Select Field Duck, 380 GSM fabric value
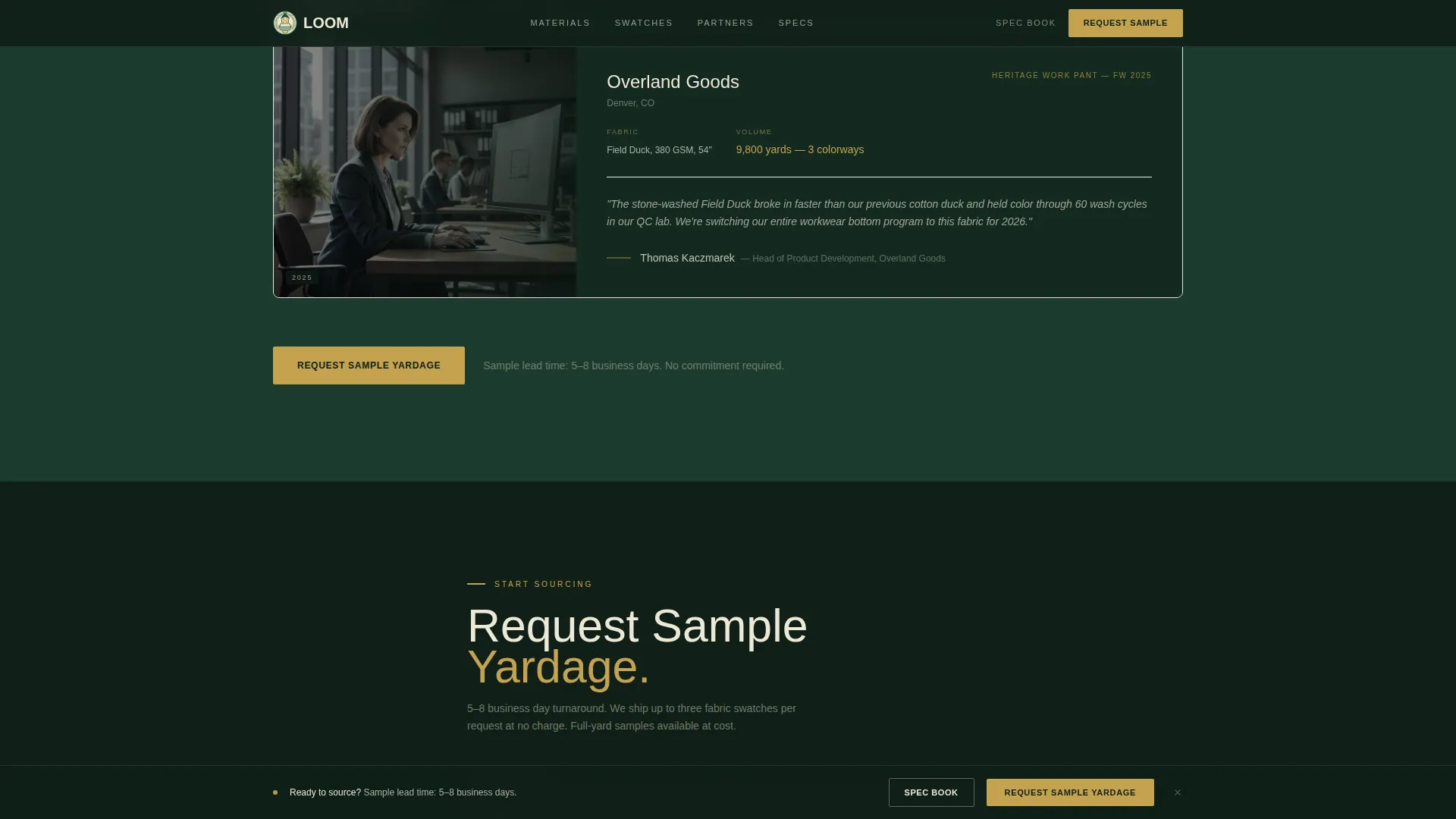Screen dimensions: 1456x819 (659, 150)
